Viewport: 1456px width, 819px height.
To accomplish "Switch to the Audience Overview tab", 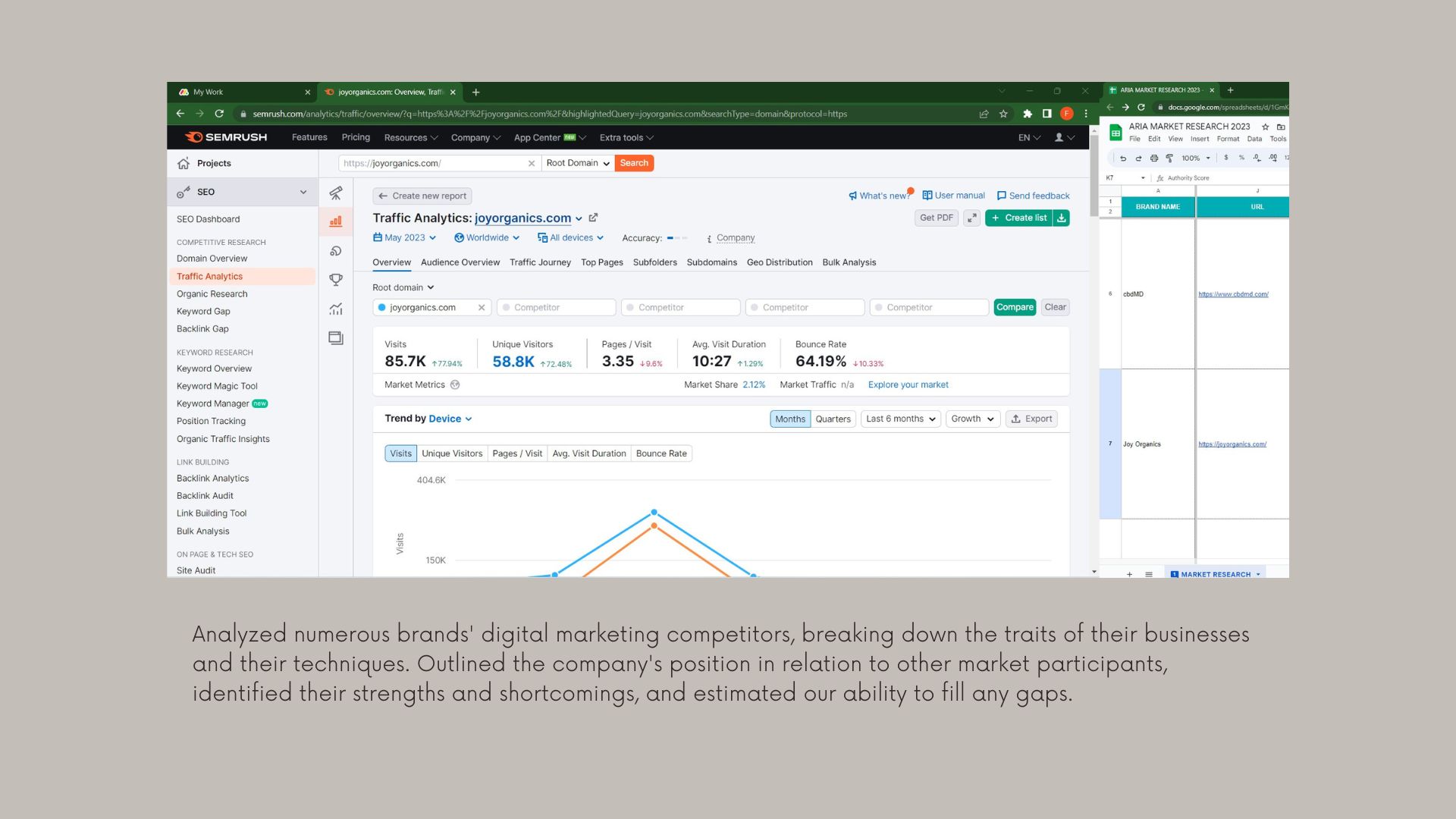I will (x=460, y=262).
